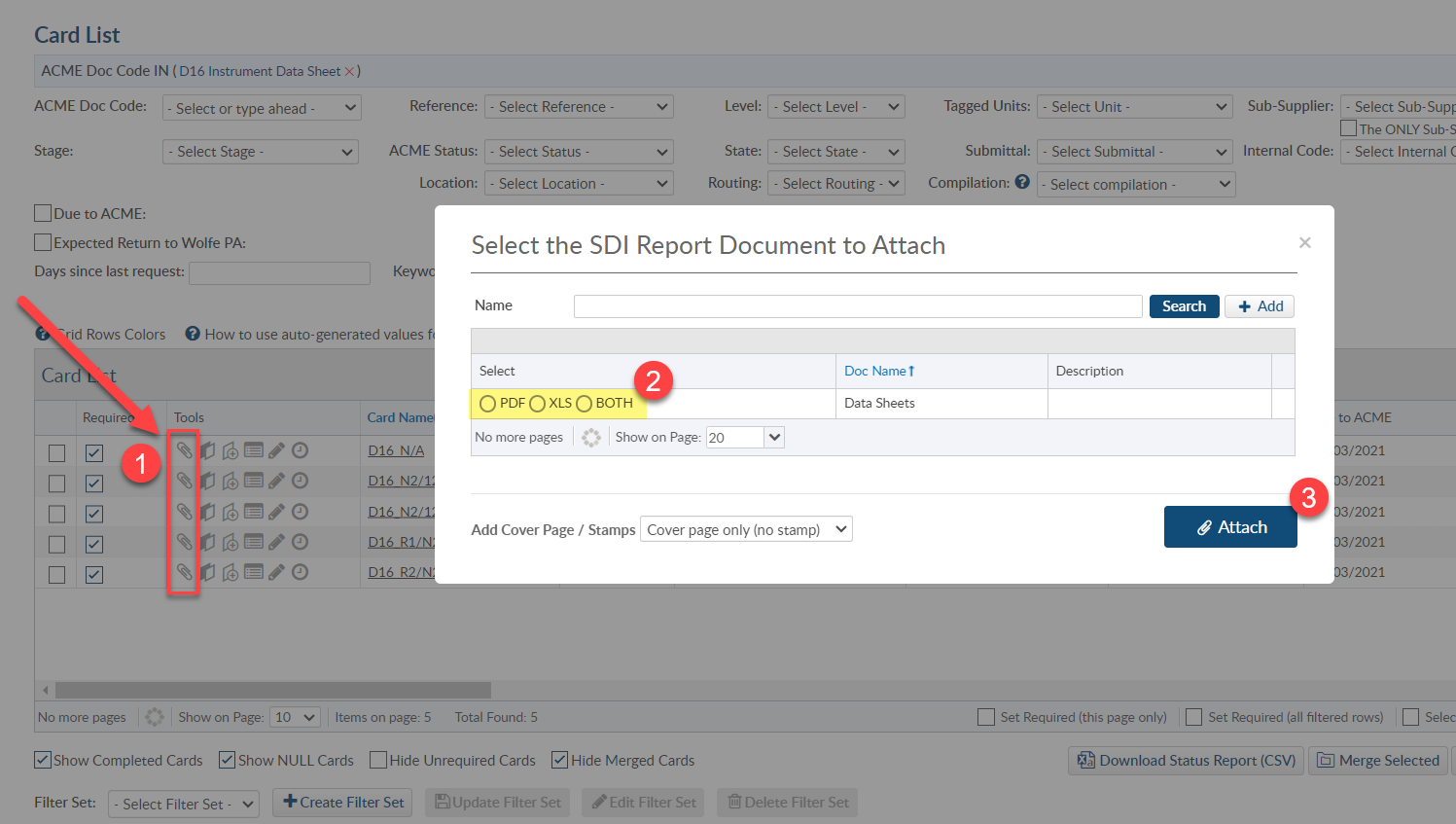Click the copy documents icon in the D16_R2/N row

click(207, 572)
